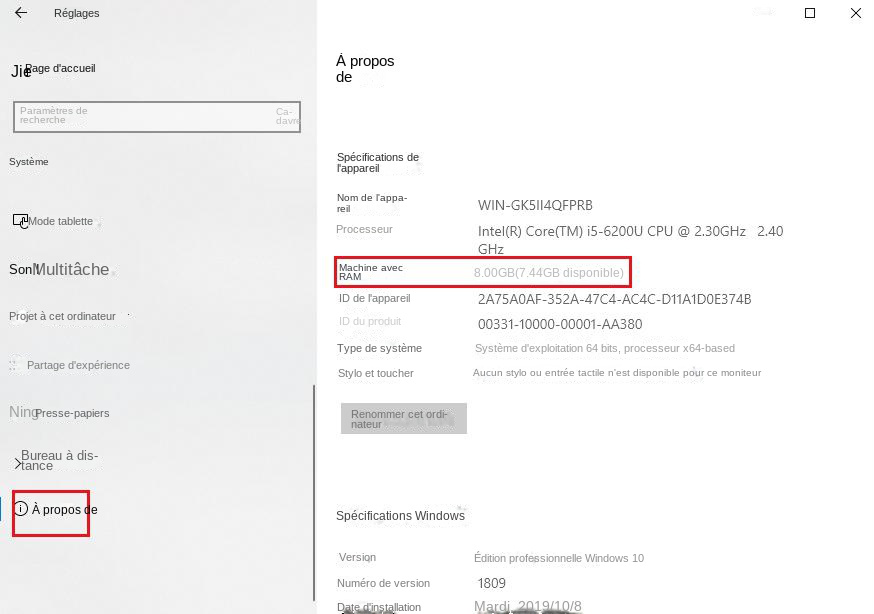
Task: Click the product ID 00331-10000-00001-AA380
Action: pos(560,324)
